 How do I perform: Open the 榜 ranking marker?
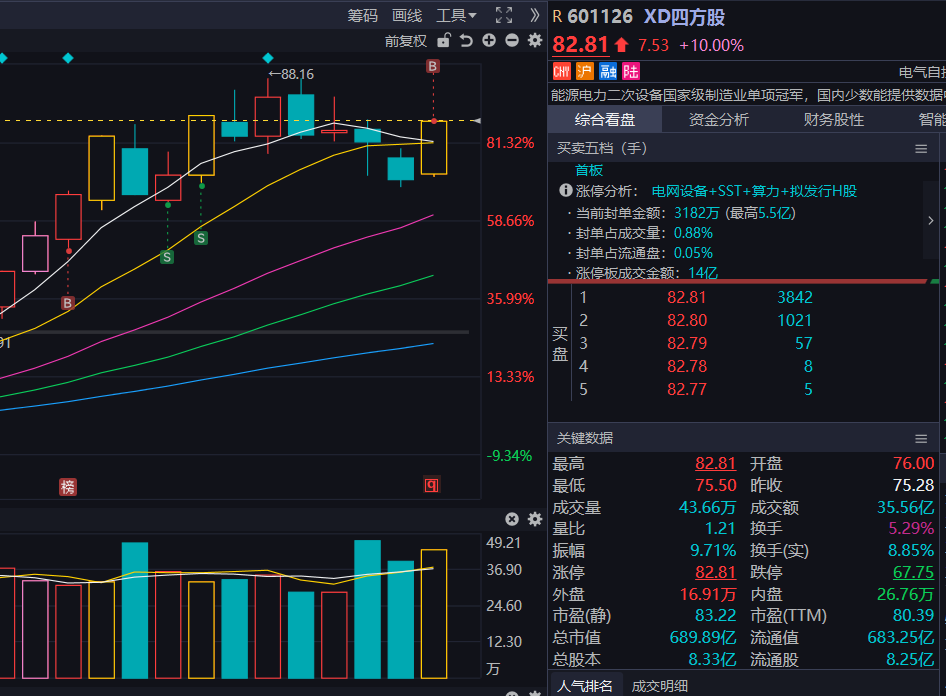(x=68, y=487)
